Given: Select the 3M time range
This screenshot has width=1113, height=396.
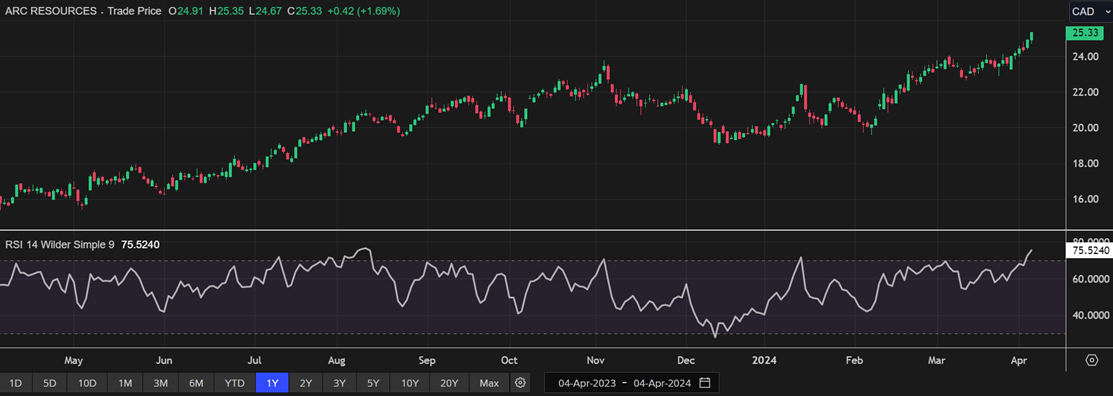Looking at the screenshot, I should pyautogui.click(x=160, y=383).
